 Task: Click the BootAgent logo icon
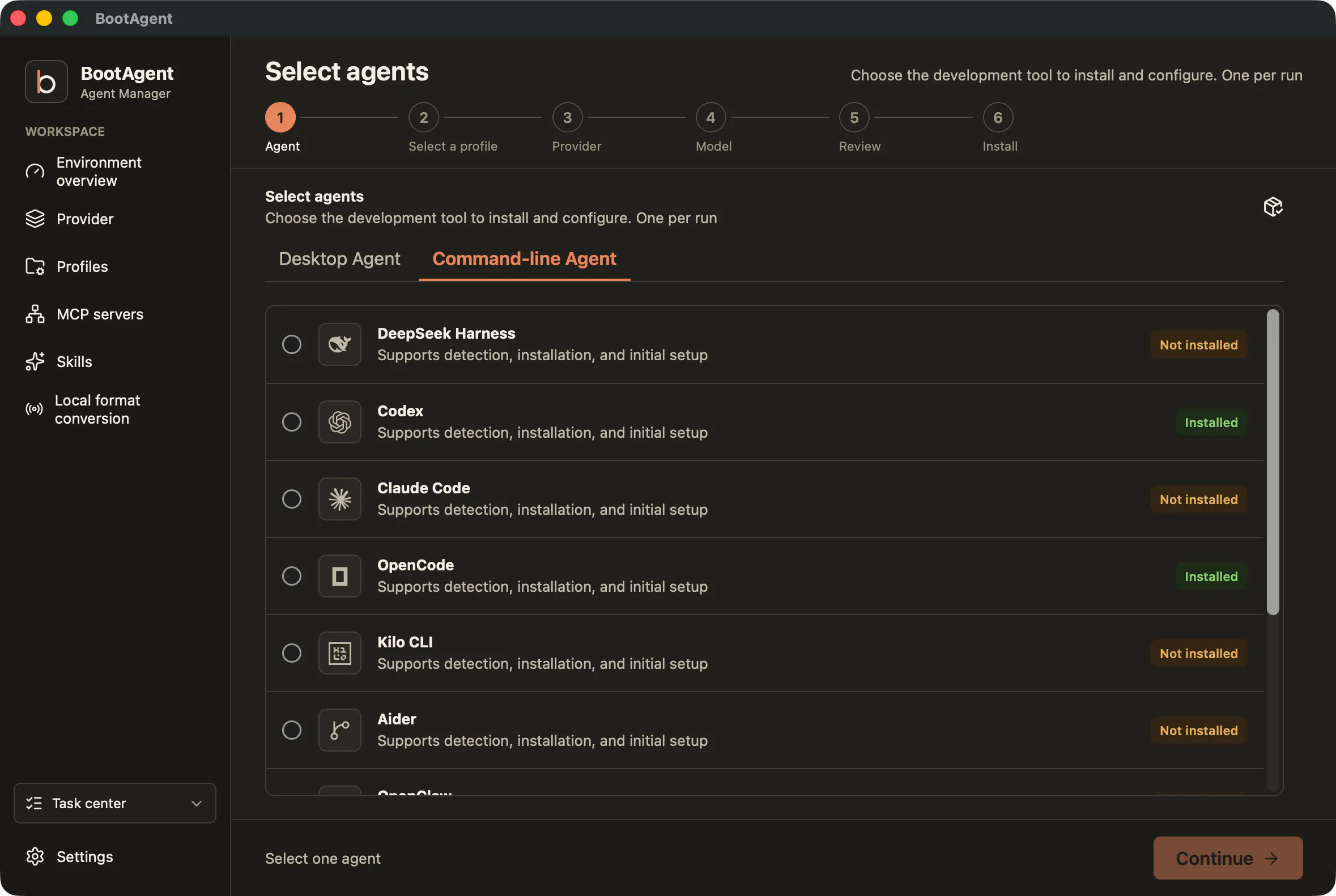(46, 82)
